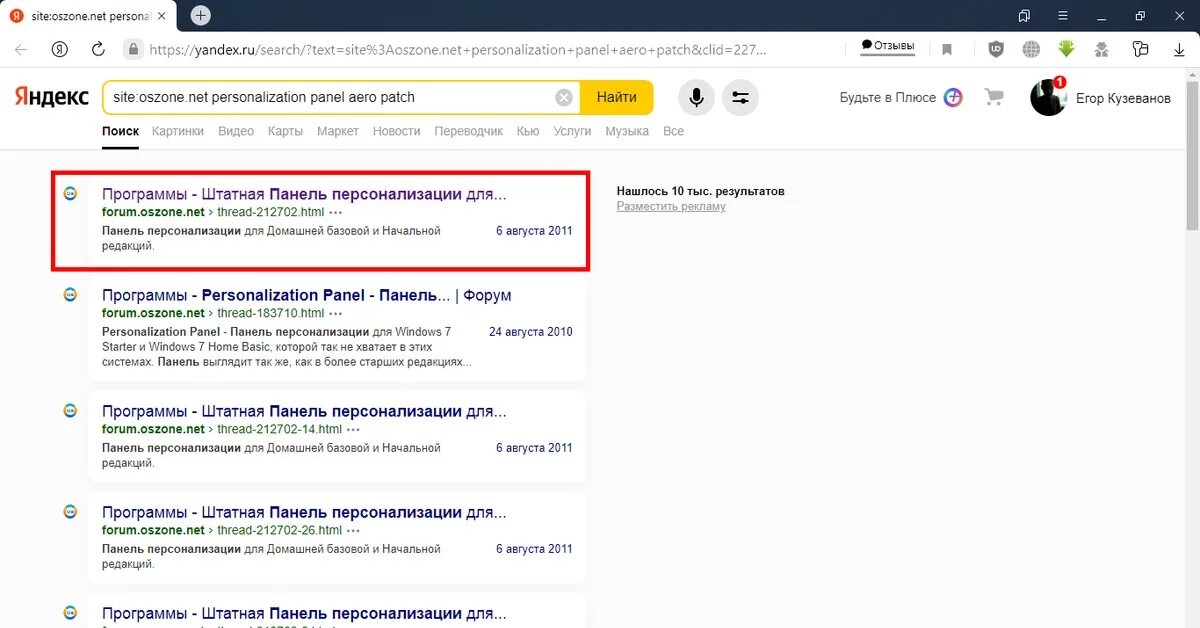The width and height of the screenshot is (1200, 628).
Task: Start voice search with the microphone
Action: tap(696, 98)
